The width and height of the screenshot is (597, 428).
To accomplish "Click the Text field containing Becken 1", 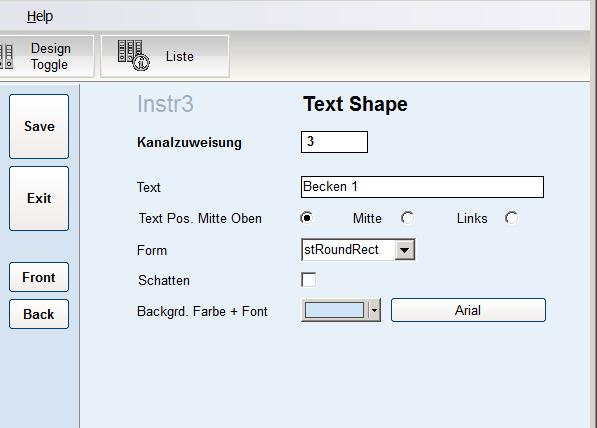I will [422, 187].
